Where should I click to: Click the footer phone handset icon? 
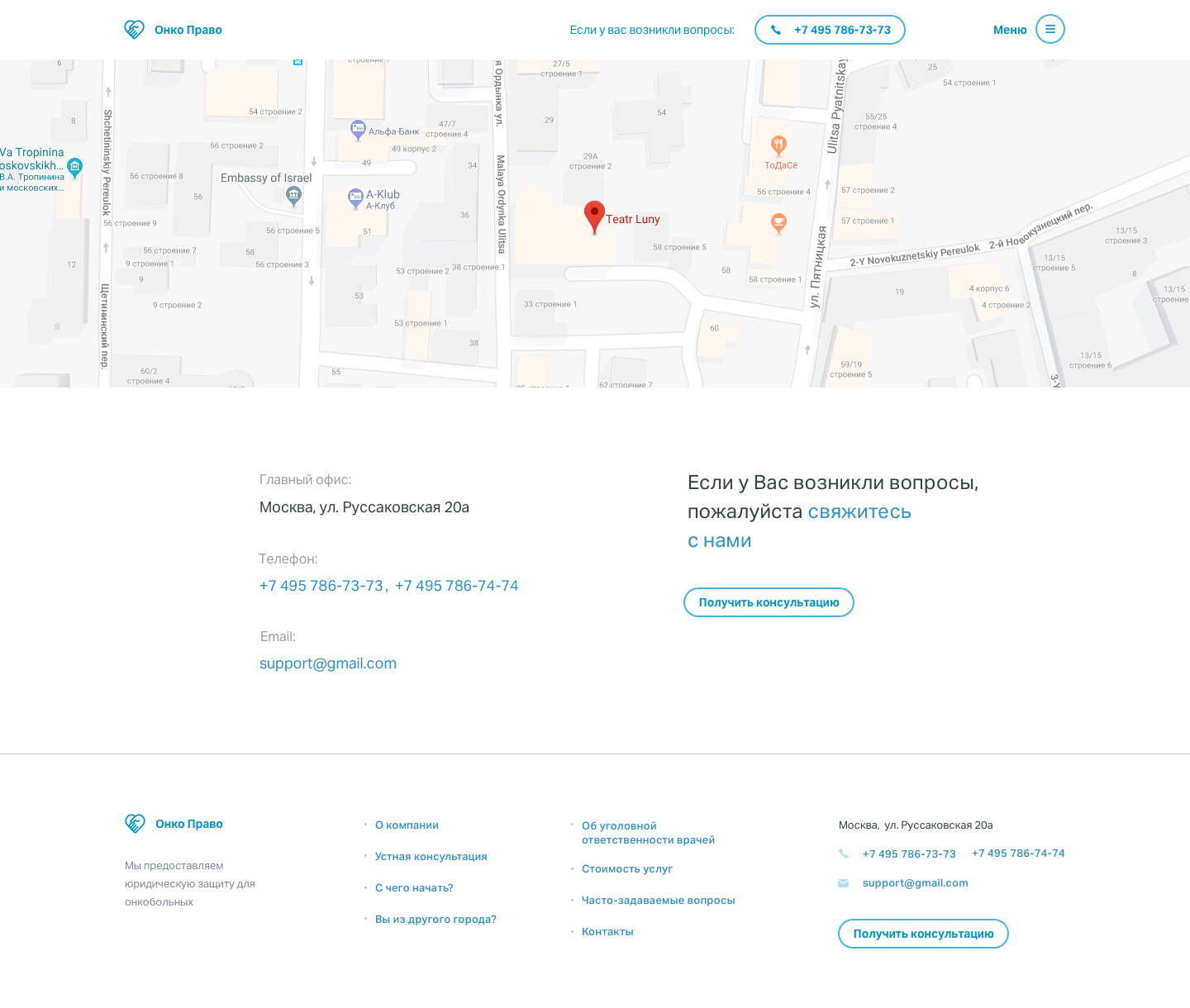point(844,853)
